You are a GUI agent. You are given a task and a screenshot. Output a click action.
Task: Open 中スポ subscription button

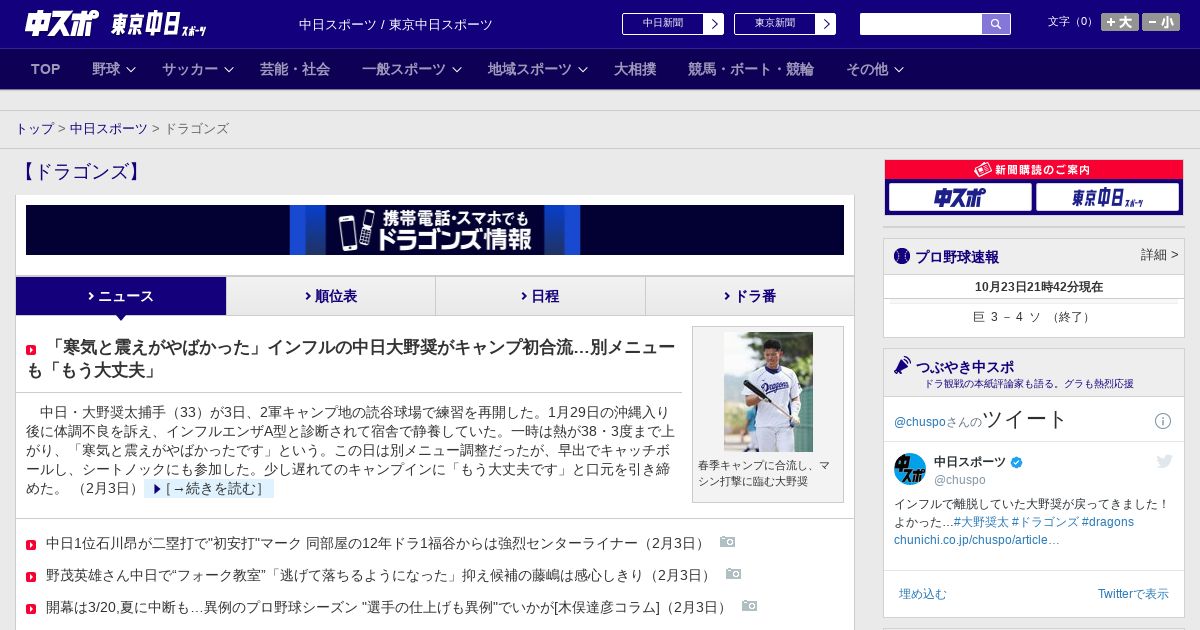tap(960, 197)
